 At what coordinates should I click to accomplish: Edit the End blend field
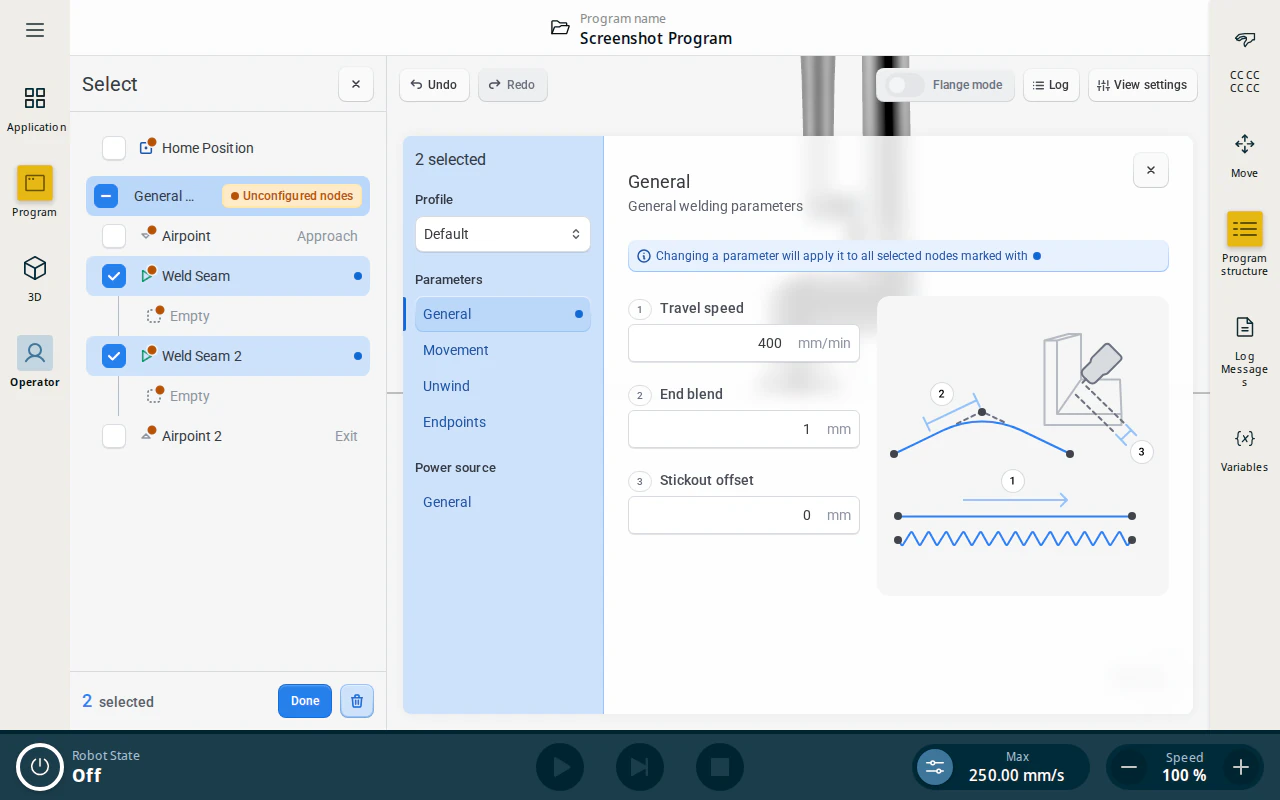pyautogui.click(x=743, y=429)
